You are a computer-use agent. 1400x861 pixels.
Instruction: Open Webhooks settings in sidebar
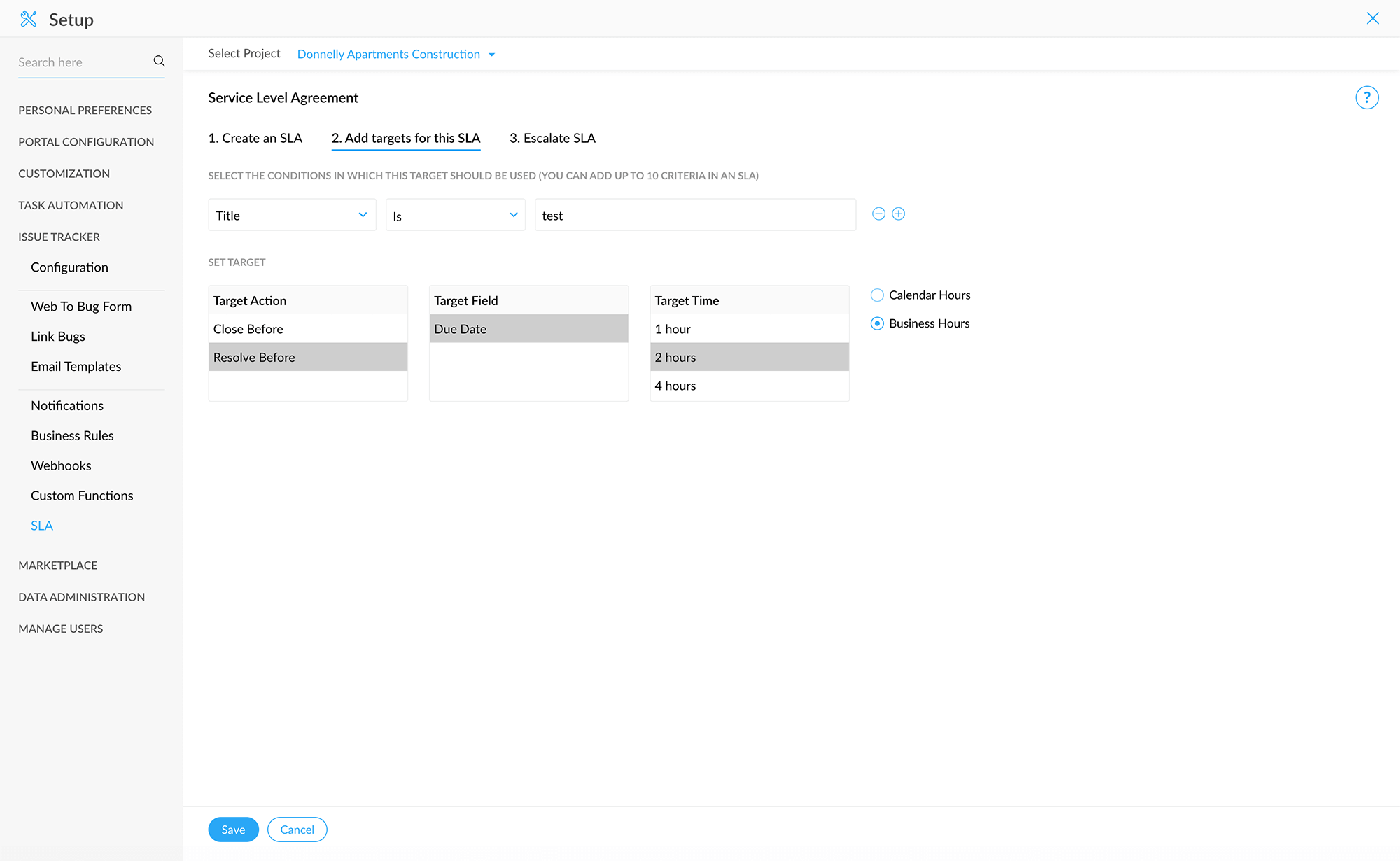click(61, 465)
